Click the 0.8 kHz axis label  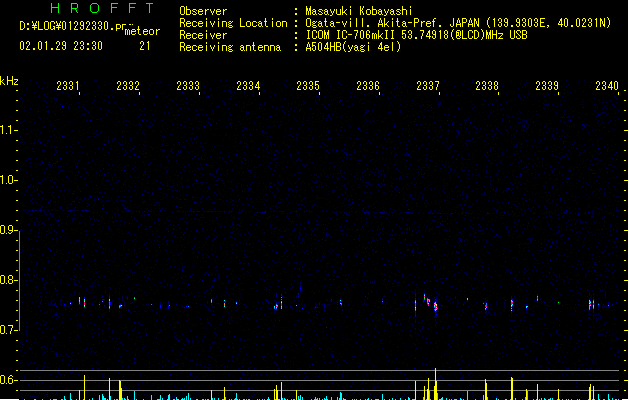tap(8, 280)
